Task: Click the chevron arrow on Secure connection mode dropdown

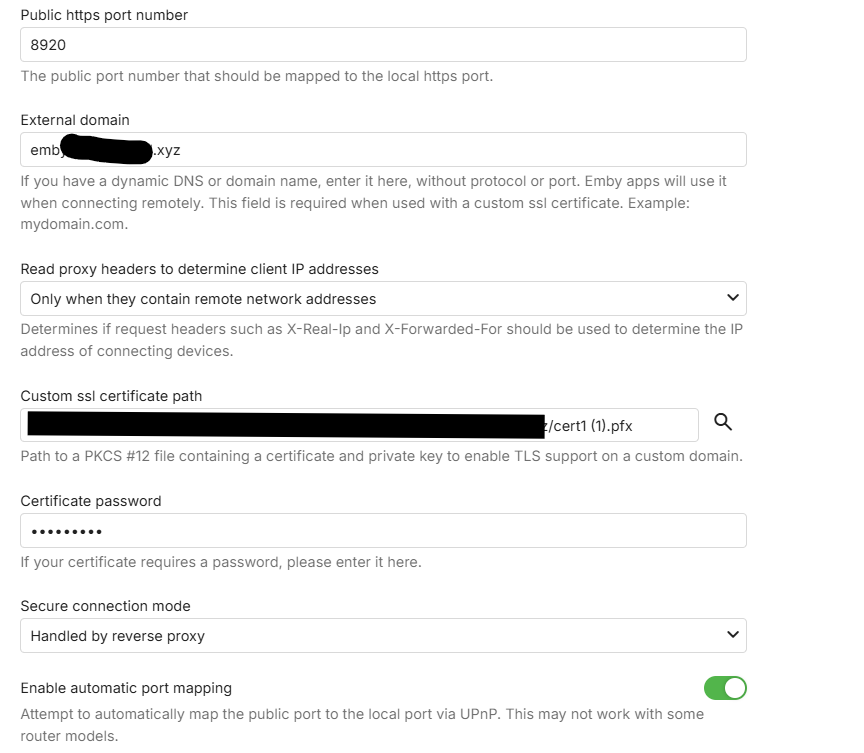Action: tap(733, 635)
